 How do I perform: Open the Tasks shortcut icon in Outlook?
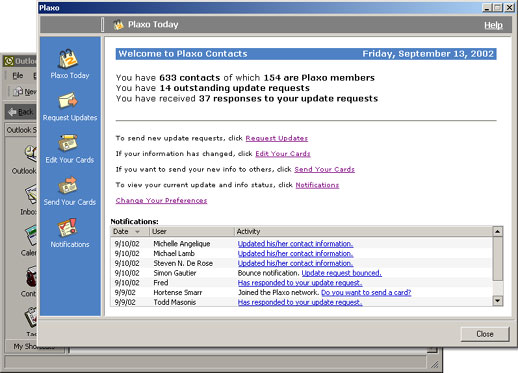31,317
